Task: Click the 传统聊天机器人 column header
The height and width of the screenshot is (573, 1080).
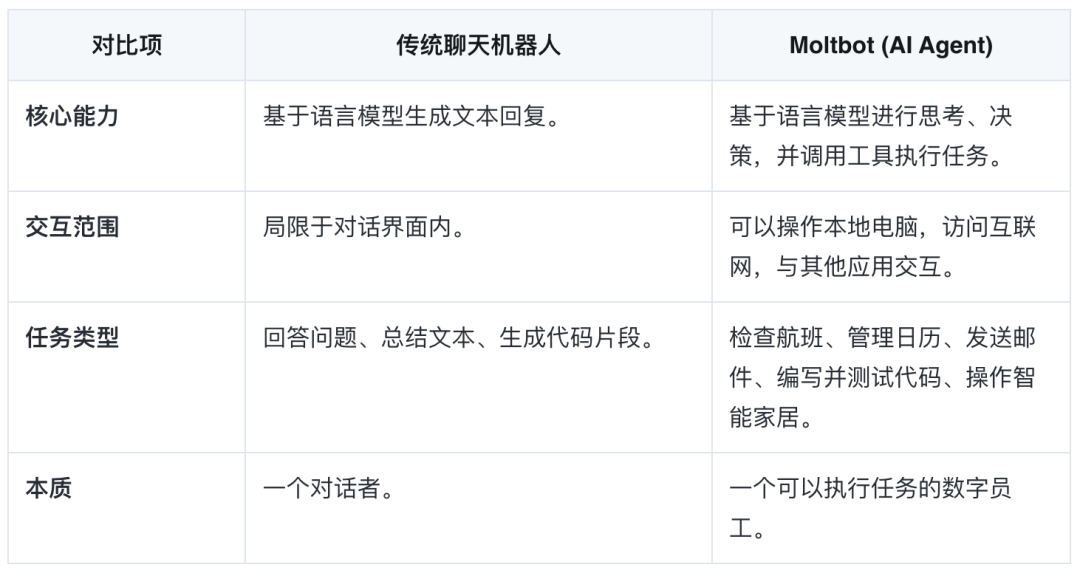Action: pyautogui.click(x=478, y=45)
